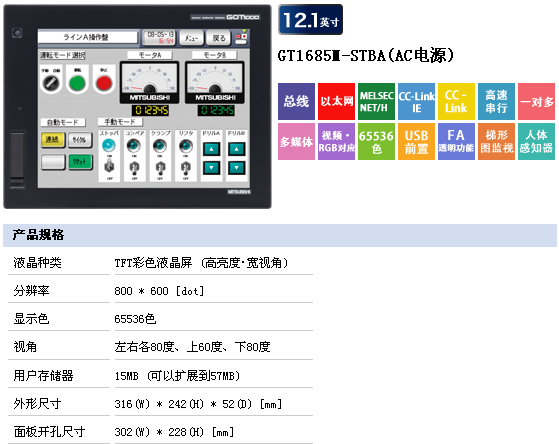
Task: Tap the メニュー button on HMI
Action: (x=191, y=38)
